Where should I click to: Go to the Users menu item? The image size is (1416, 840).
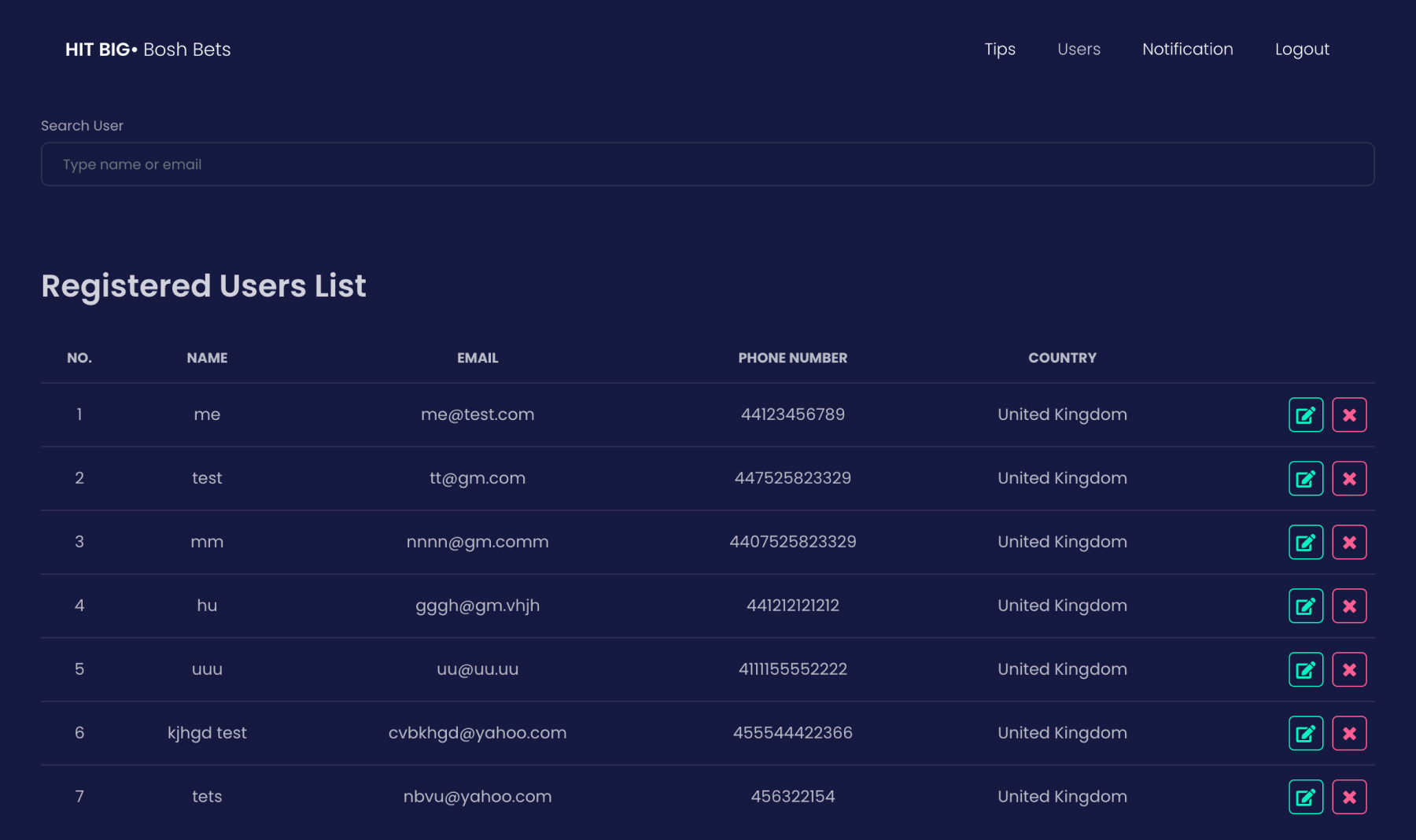coord(1079,50)
